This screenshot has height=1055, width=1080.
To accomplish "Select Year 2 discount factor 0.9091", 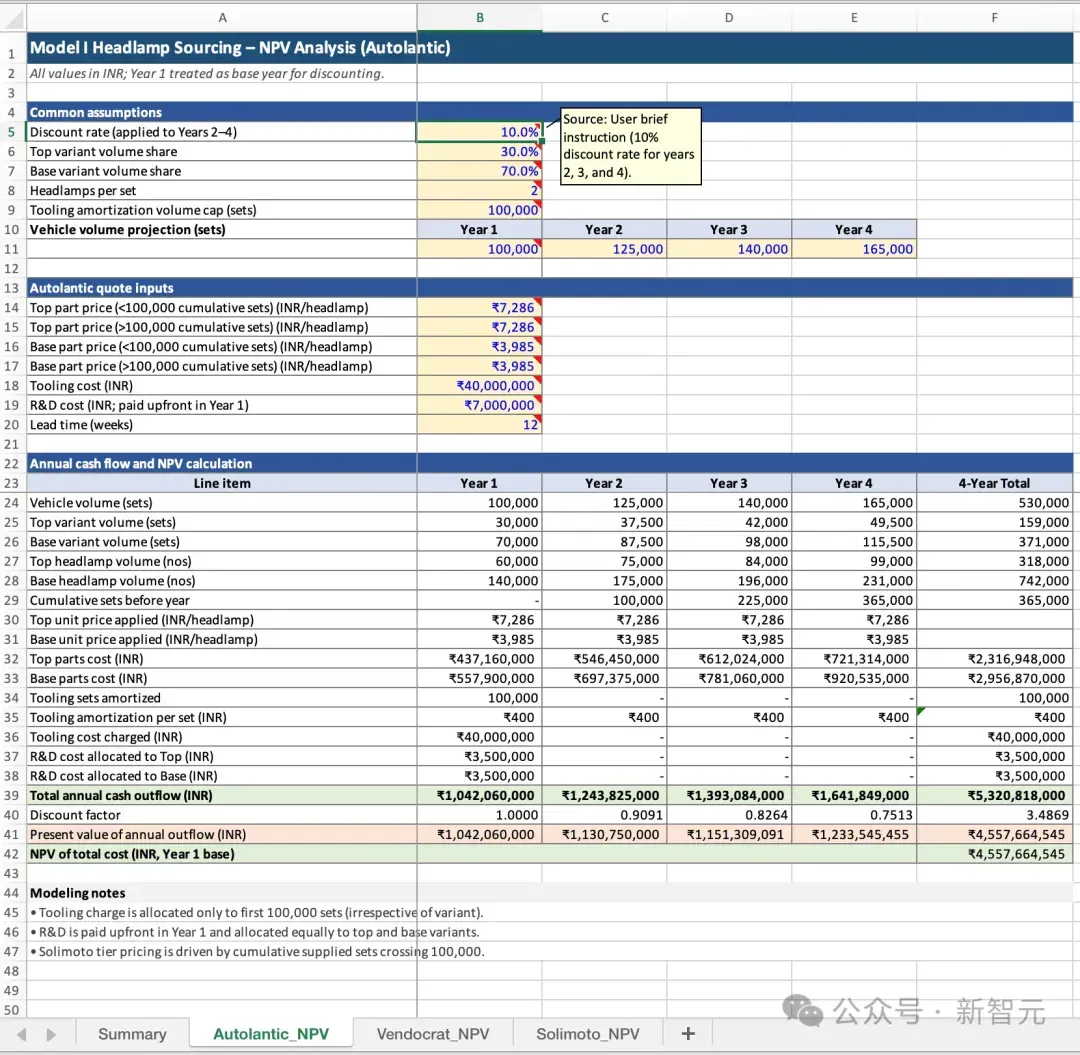I will pyautogui.click(x=604, y=815).
